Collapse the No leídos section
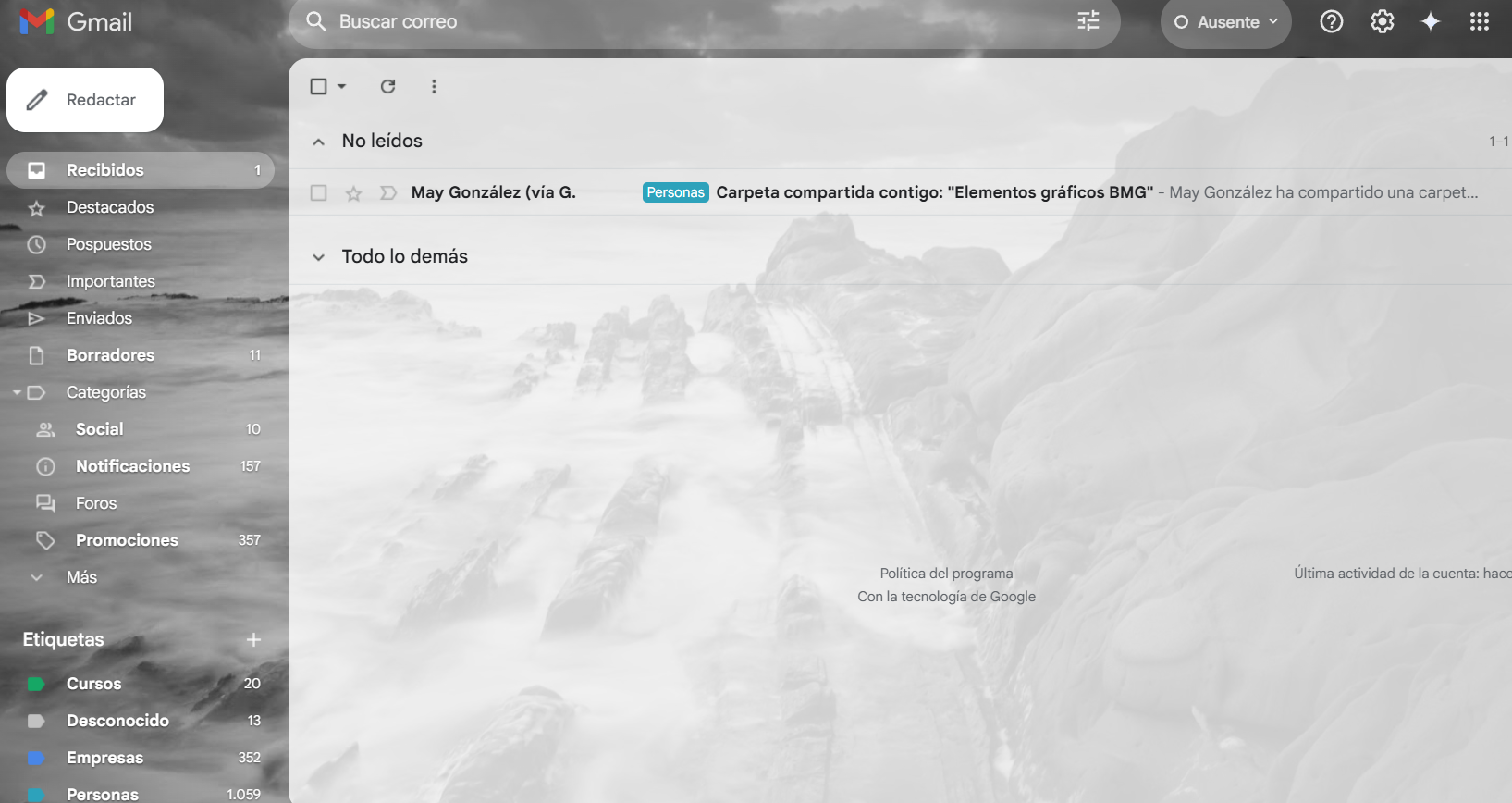Image resolution: width=1512 pixels, height=803 pixels. pyautogui.click(x=319, y=142)
